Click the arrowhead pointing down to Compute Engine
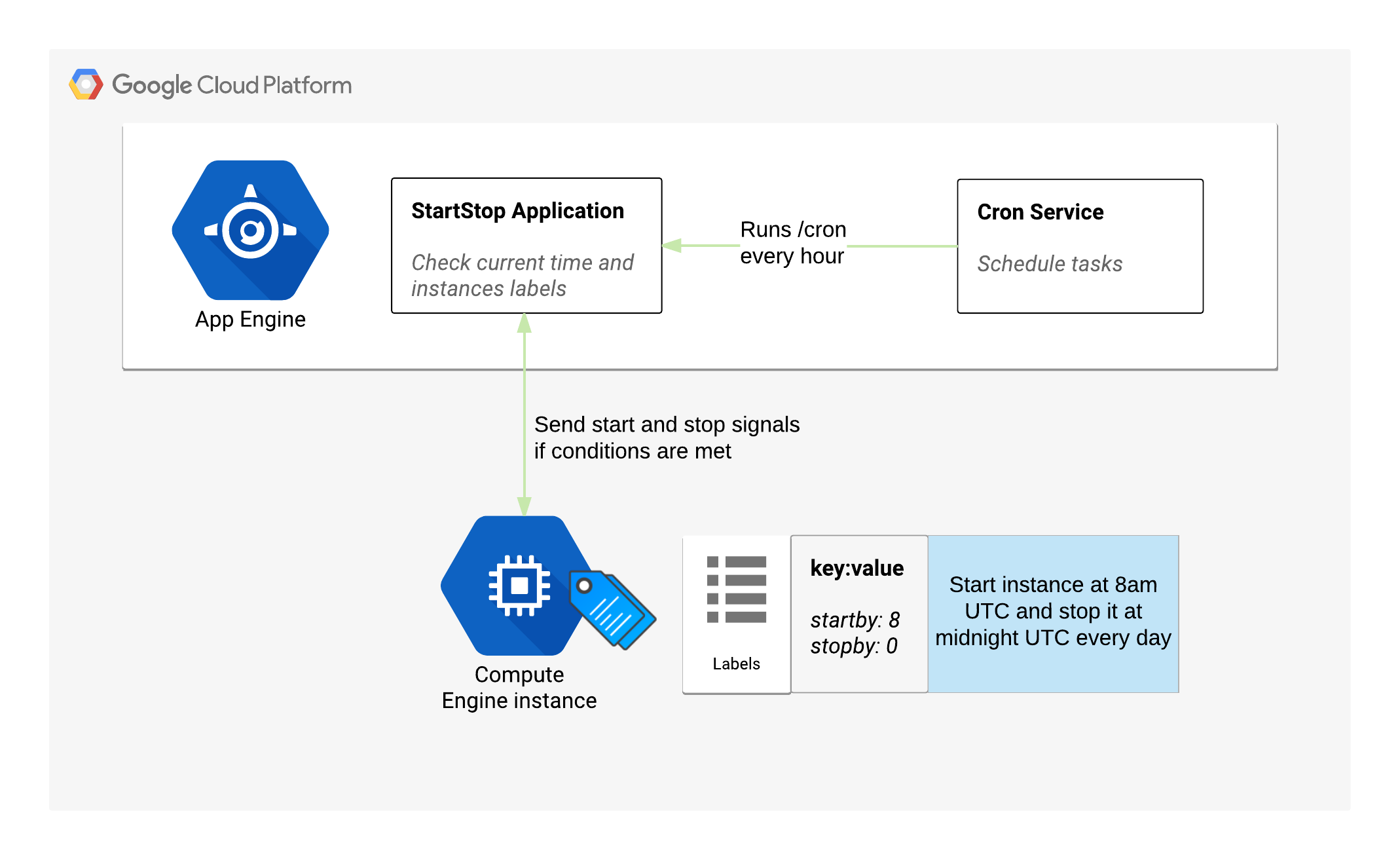This screenshot has height=860, width=1400. (x=524, y=506)
